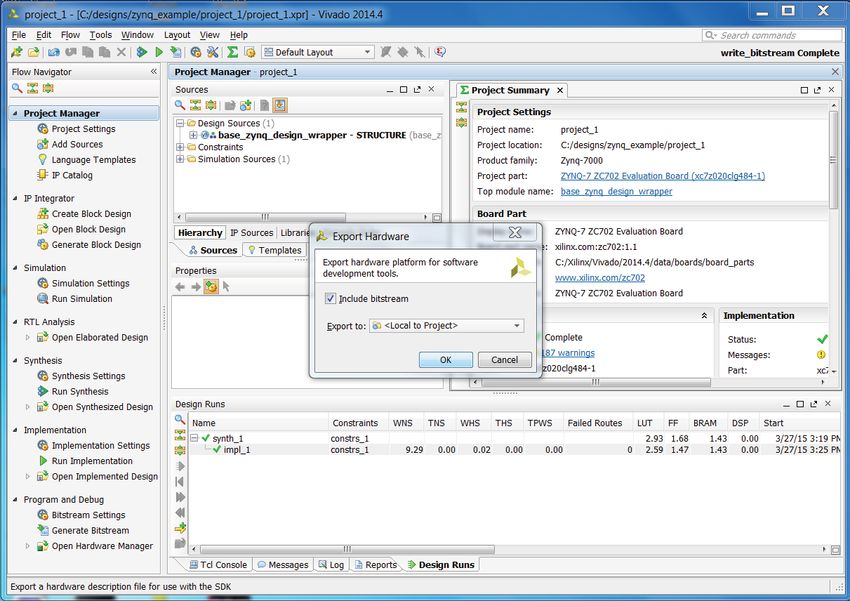
Task: Click Add Sources icon in Sources toolbar
Action: coord(246,105)
